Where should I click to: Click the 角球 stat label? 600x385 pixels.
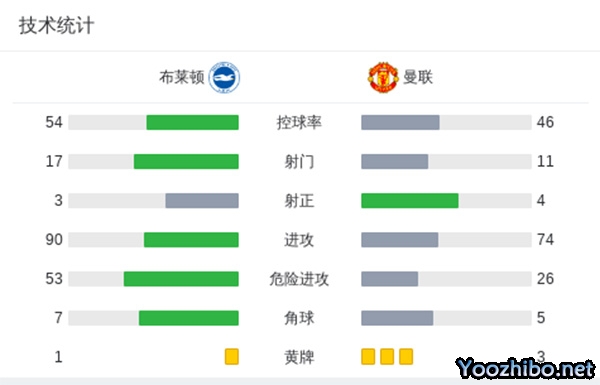point(299,318)
